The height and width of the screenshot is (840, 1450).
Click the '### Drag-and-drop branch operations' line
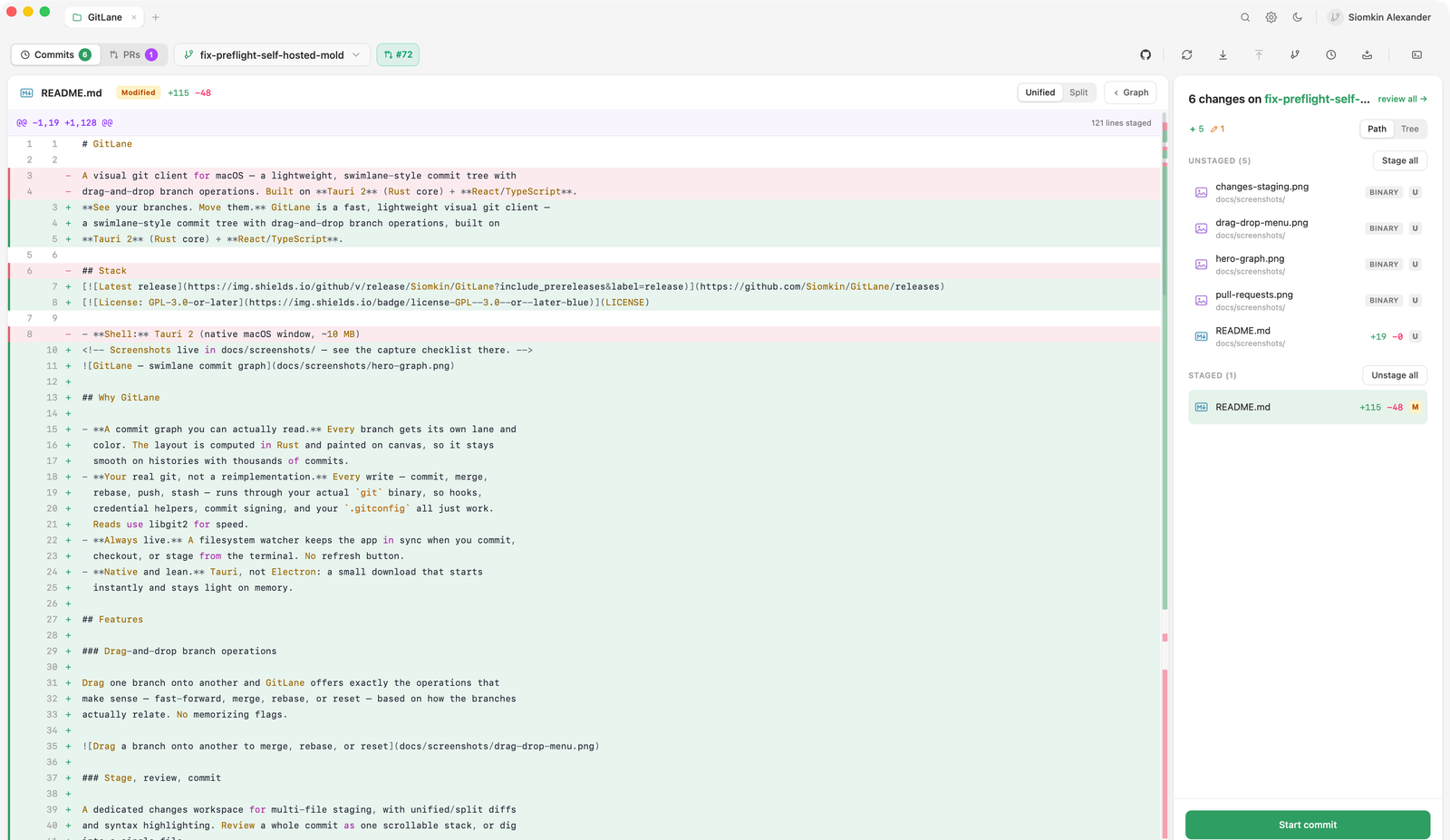[179, 652]
